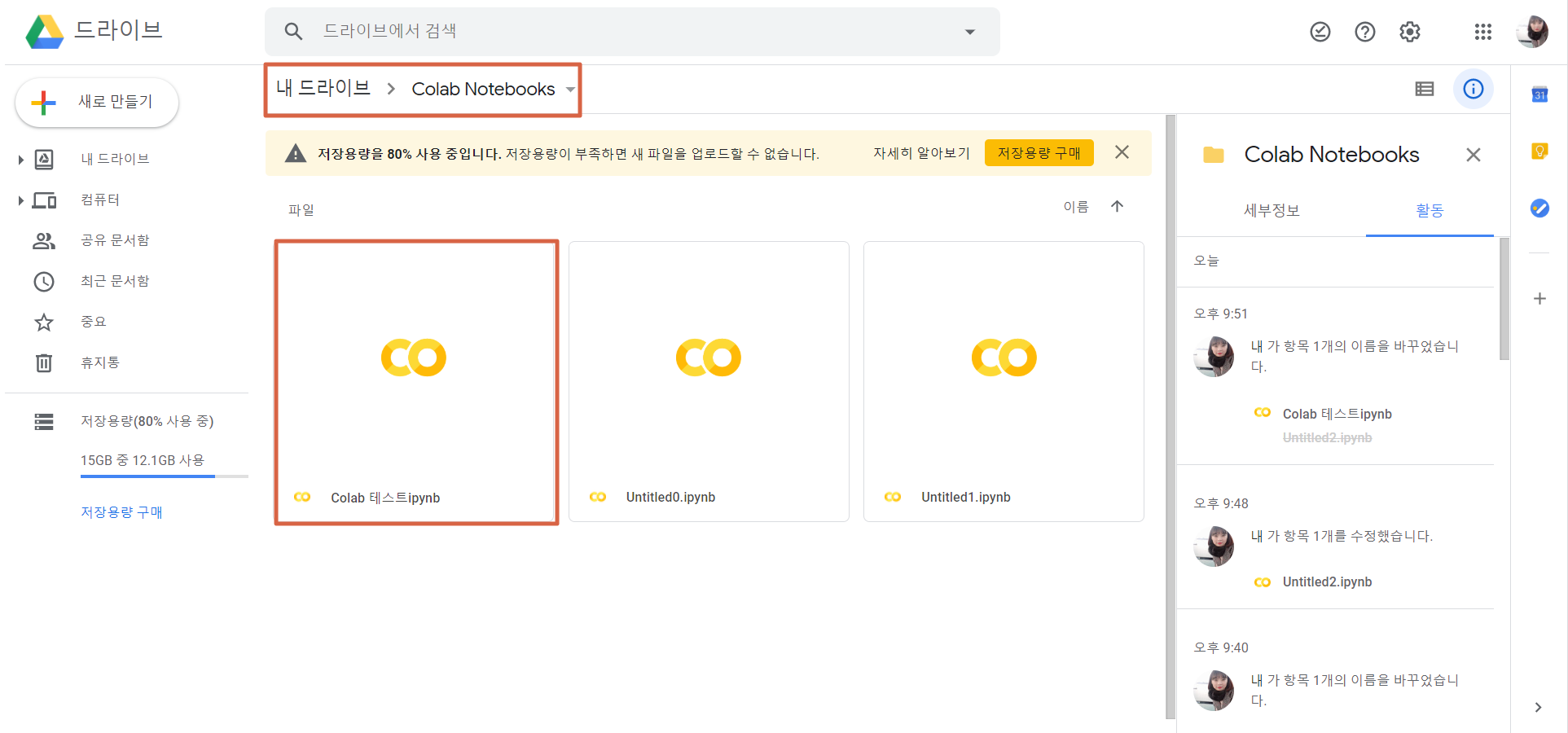The width and height of the screenshot is (1568, 733).
Task: Open 중요 starred items
Action: (94, 322)
